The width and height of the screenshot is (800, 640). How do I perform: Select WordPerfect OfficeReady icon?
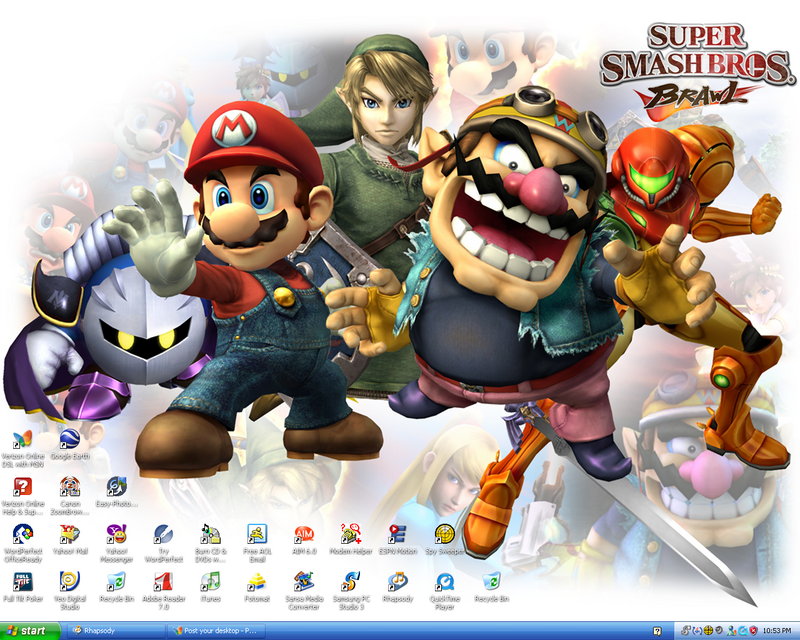coord(23,544)
